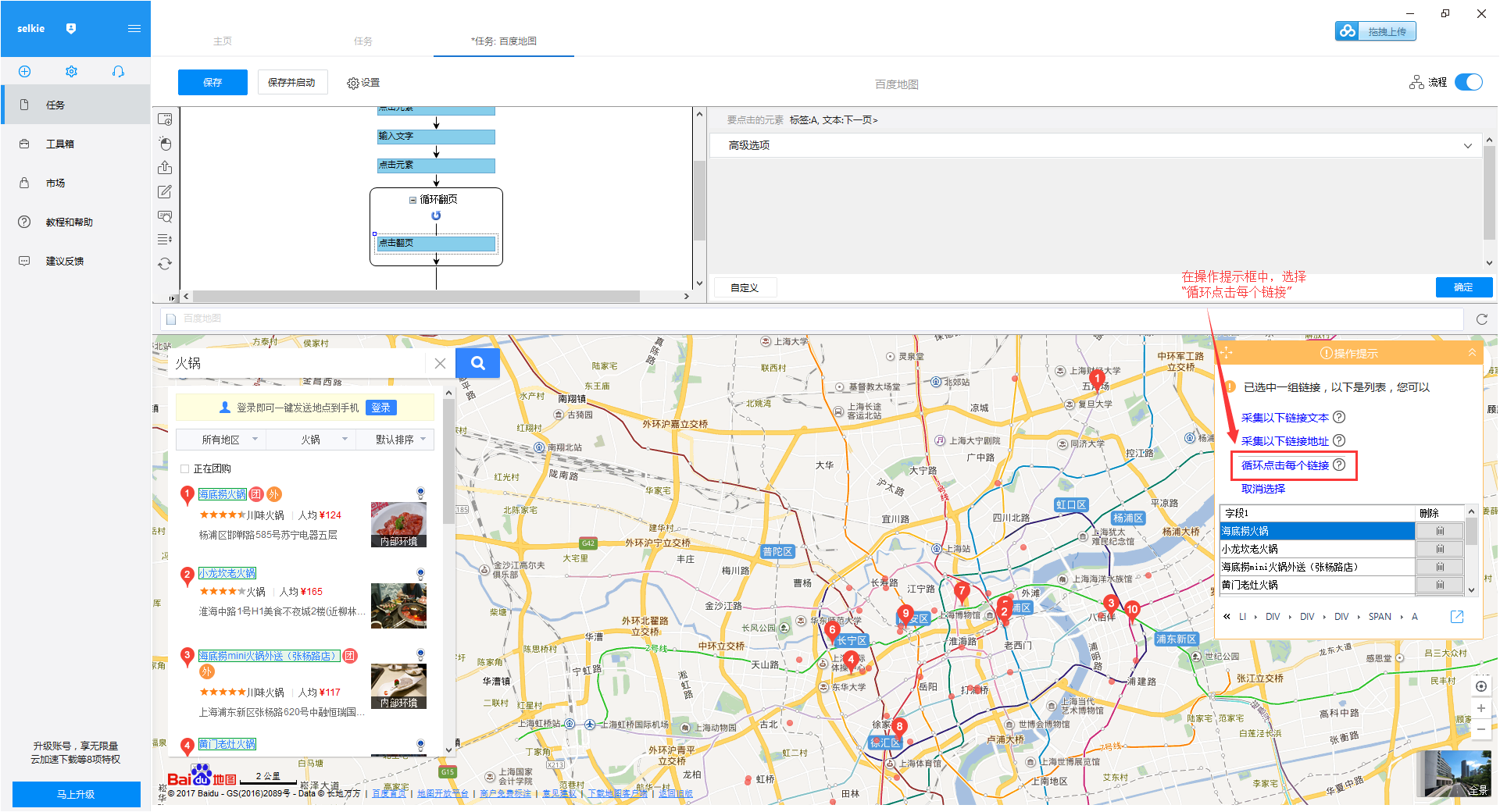Click the customer support headset icon
The width and height of the screenshot is (1500, 812).
click(118, 72)
